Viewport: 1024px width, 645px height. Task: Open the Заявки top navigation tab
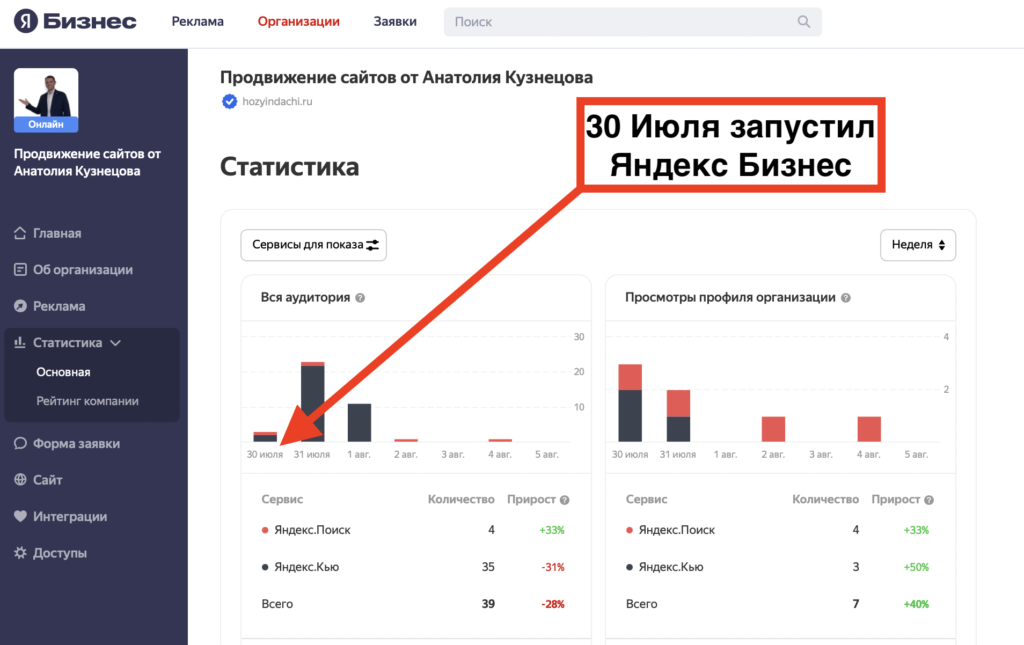click(395, 22)
